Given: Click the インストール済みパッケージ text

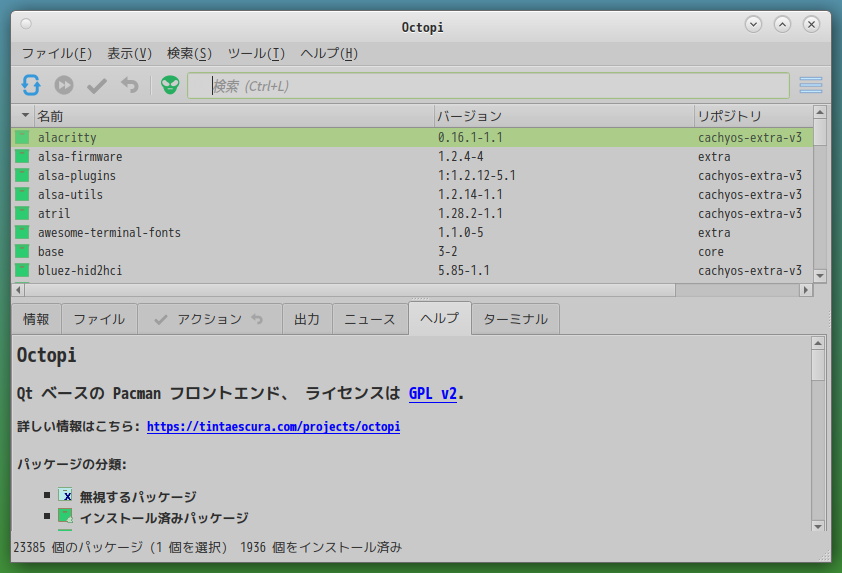Looking at the screenshot, I should [x=164, y=518].
